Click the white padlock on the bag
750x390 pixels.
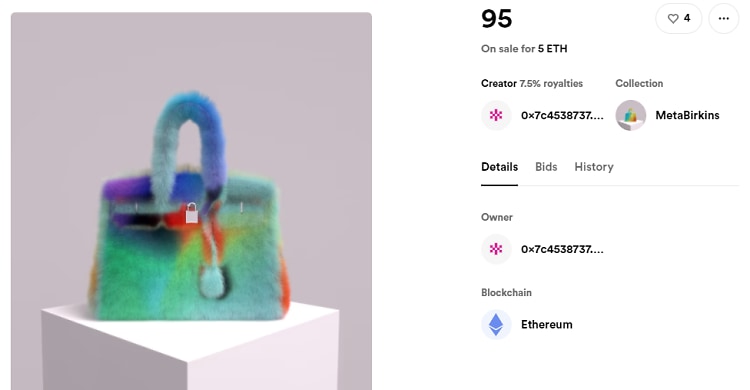(x=192, y=213)
